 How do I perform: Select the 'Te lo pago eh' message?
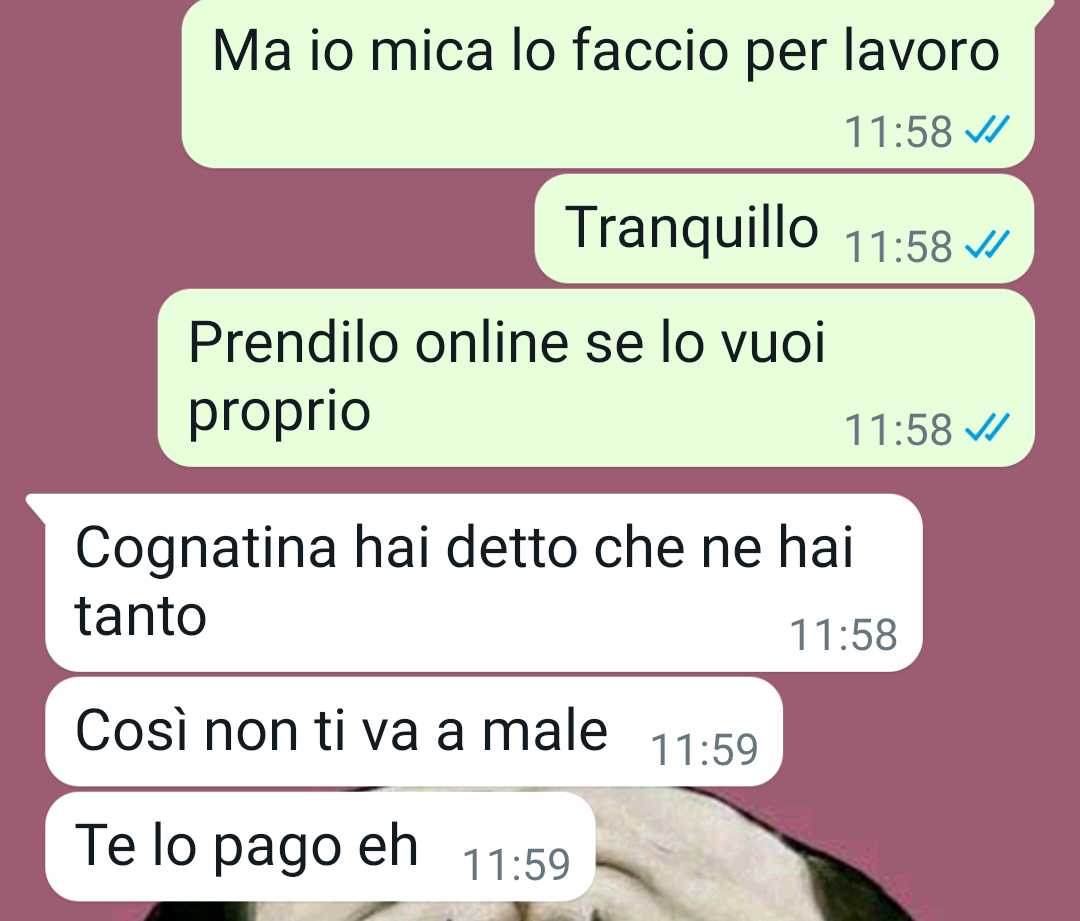320,847
